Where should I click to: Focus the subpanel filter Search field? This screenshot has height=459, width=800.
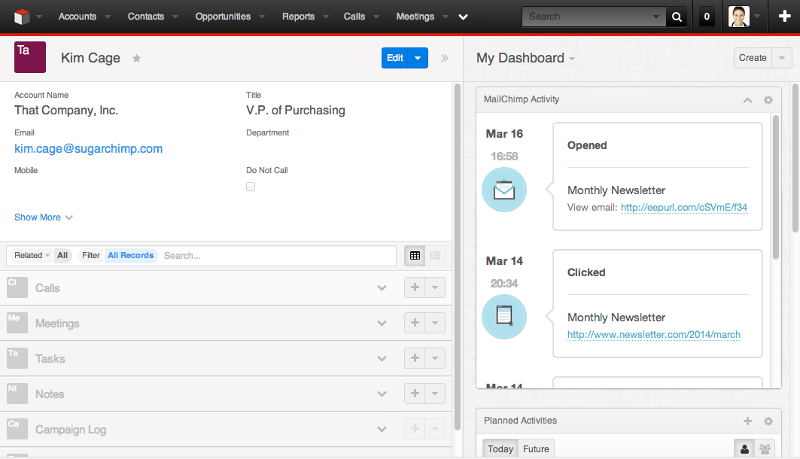(278, 256)
